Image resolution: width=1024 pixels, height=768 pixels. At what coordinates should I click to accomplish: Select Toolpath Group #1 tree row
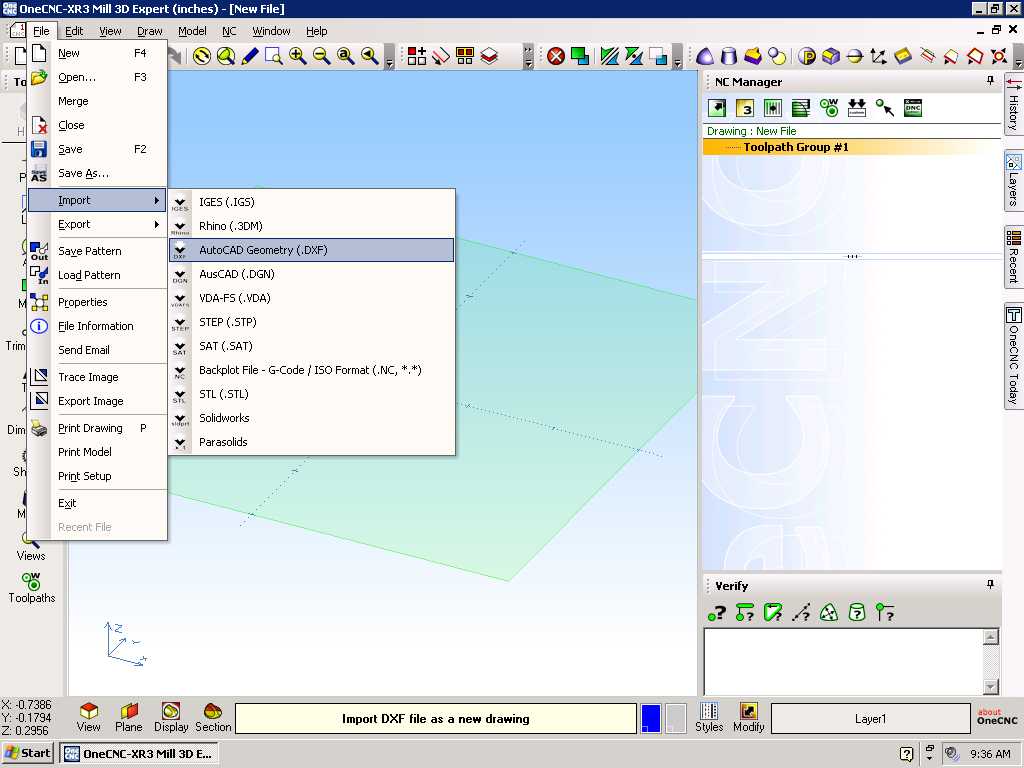[852, 147]
